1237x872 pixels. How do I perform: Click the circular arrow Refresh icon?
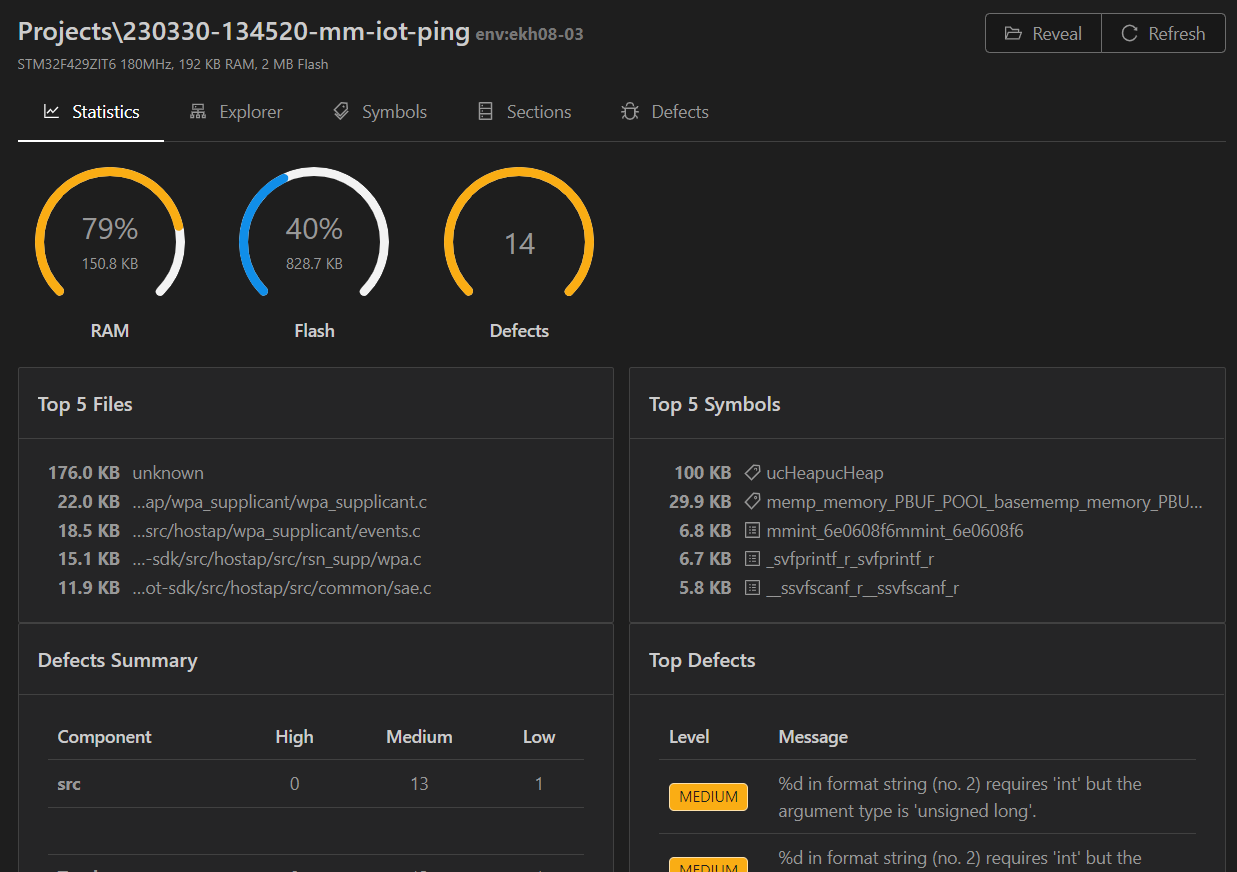(1129, 34)
